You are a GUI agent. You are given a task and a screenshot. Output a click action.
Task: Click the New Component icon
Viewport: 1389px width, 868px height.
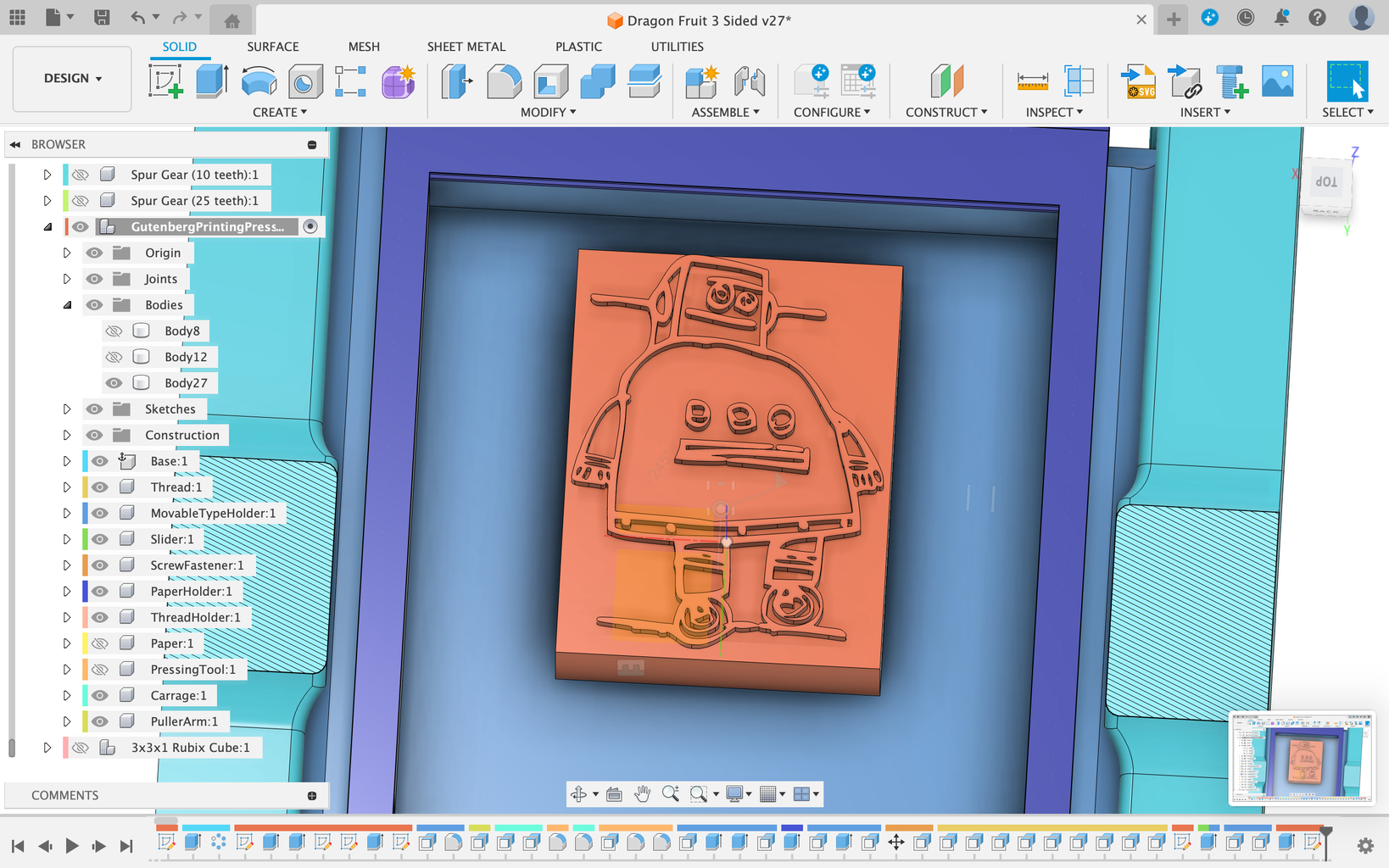pos(702,81)
